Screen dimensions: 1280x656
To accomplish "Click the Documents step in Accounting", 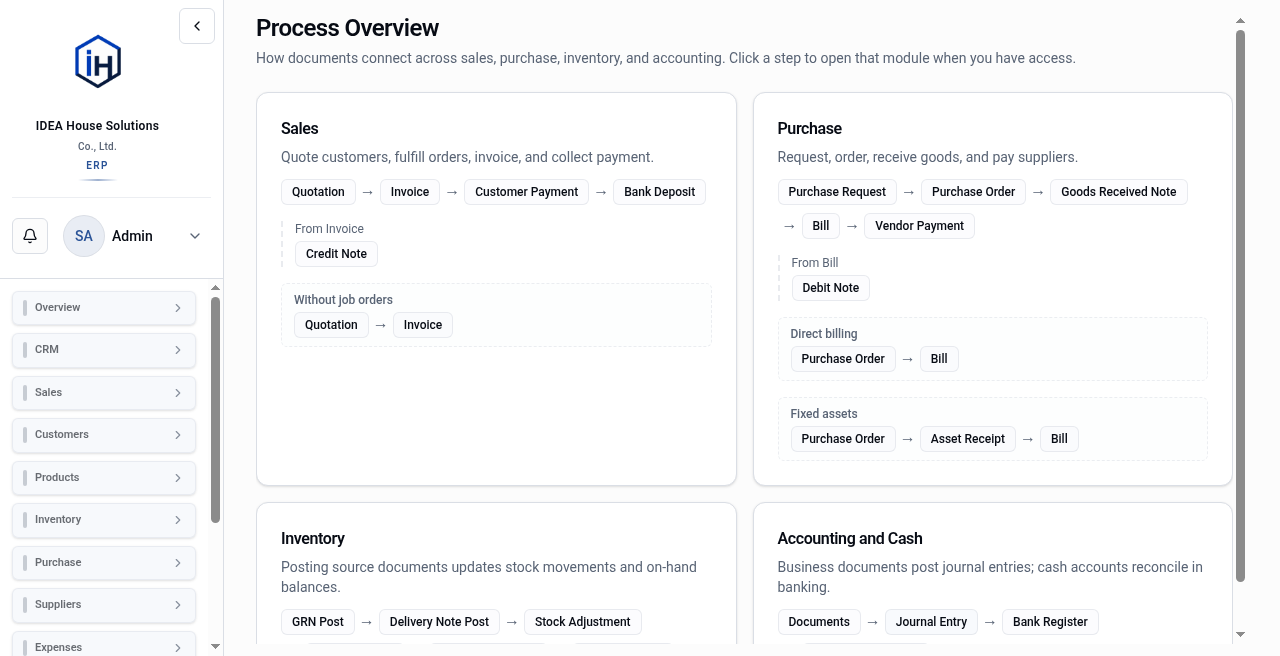I will pos(819,622).
